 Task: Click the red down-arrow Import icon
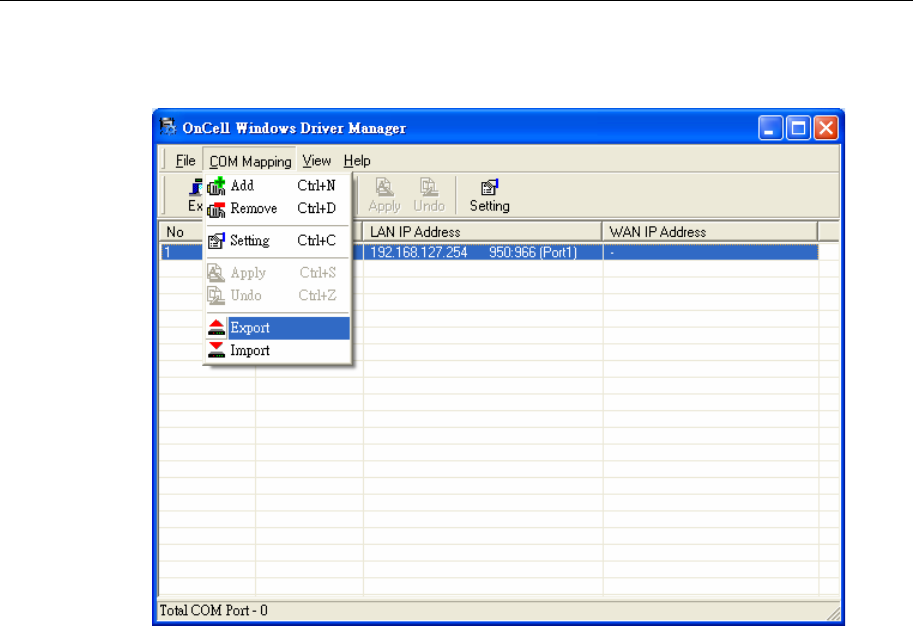pyautogui.click(x=216, y=350)
